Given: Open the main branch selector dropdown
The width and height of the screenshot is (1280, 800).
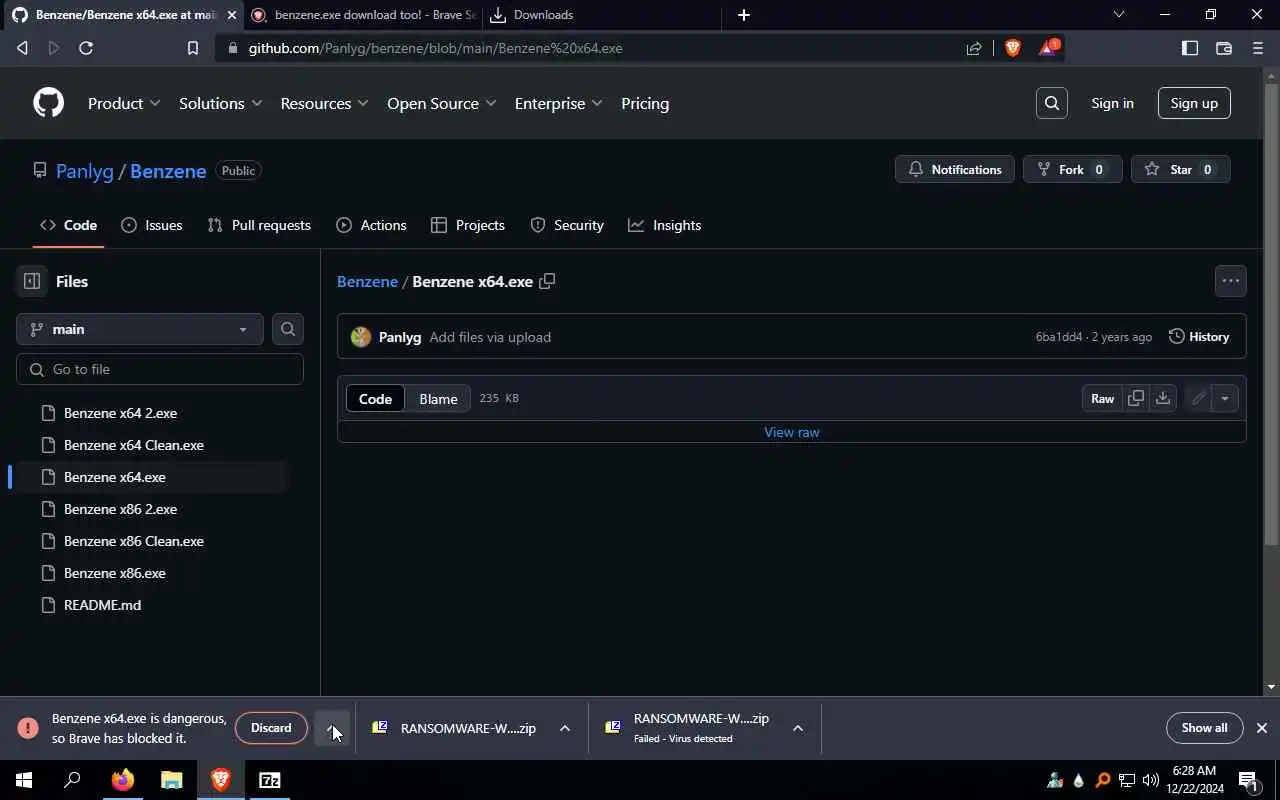Looking at the screenshot, I should click(140, 329).
